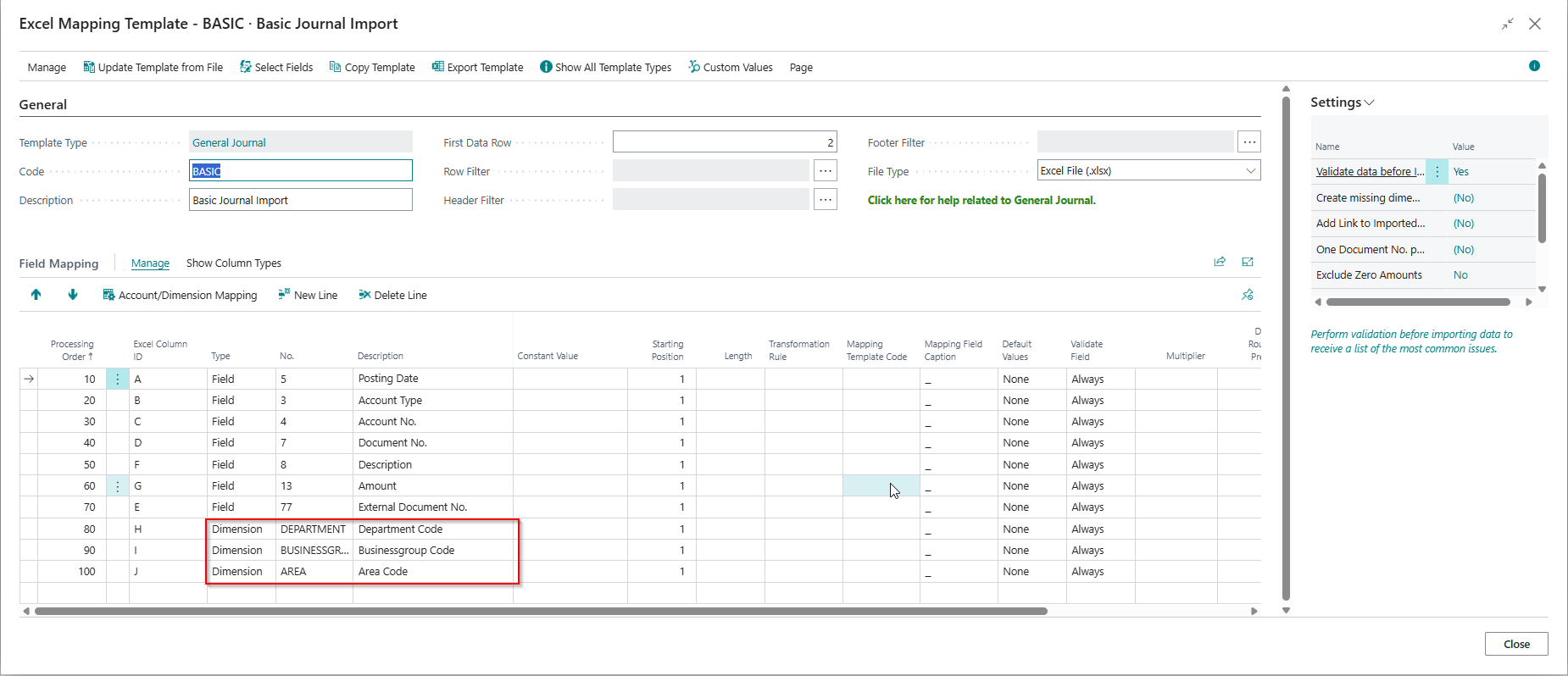Move line up with up arrow
This screenshot has height=676, width=1568.
[x=36, y=295]
